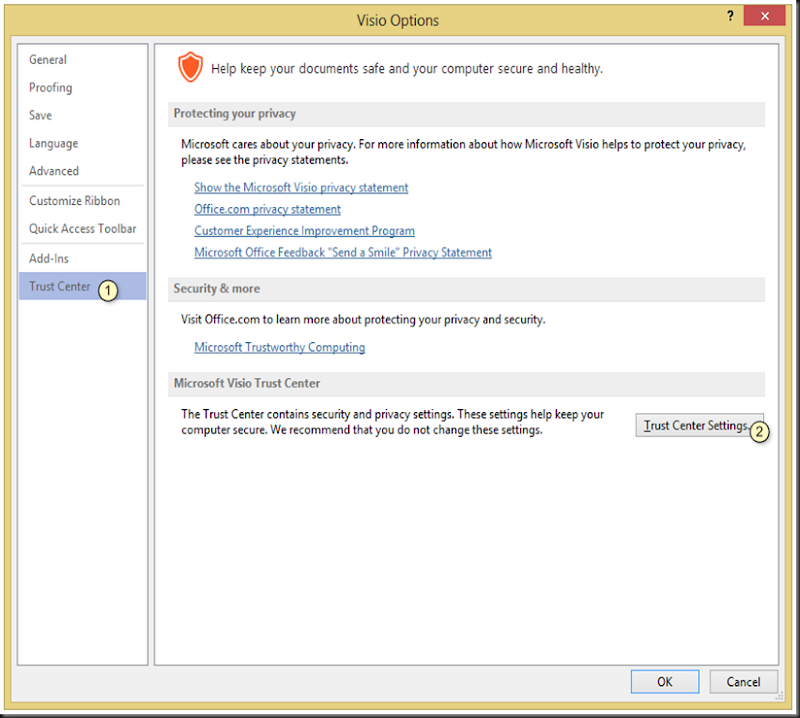
Task: Open the General options category
Action: 48,60
